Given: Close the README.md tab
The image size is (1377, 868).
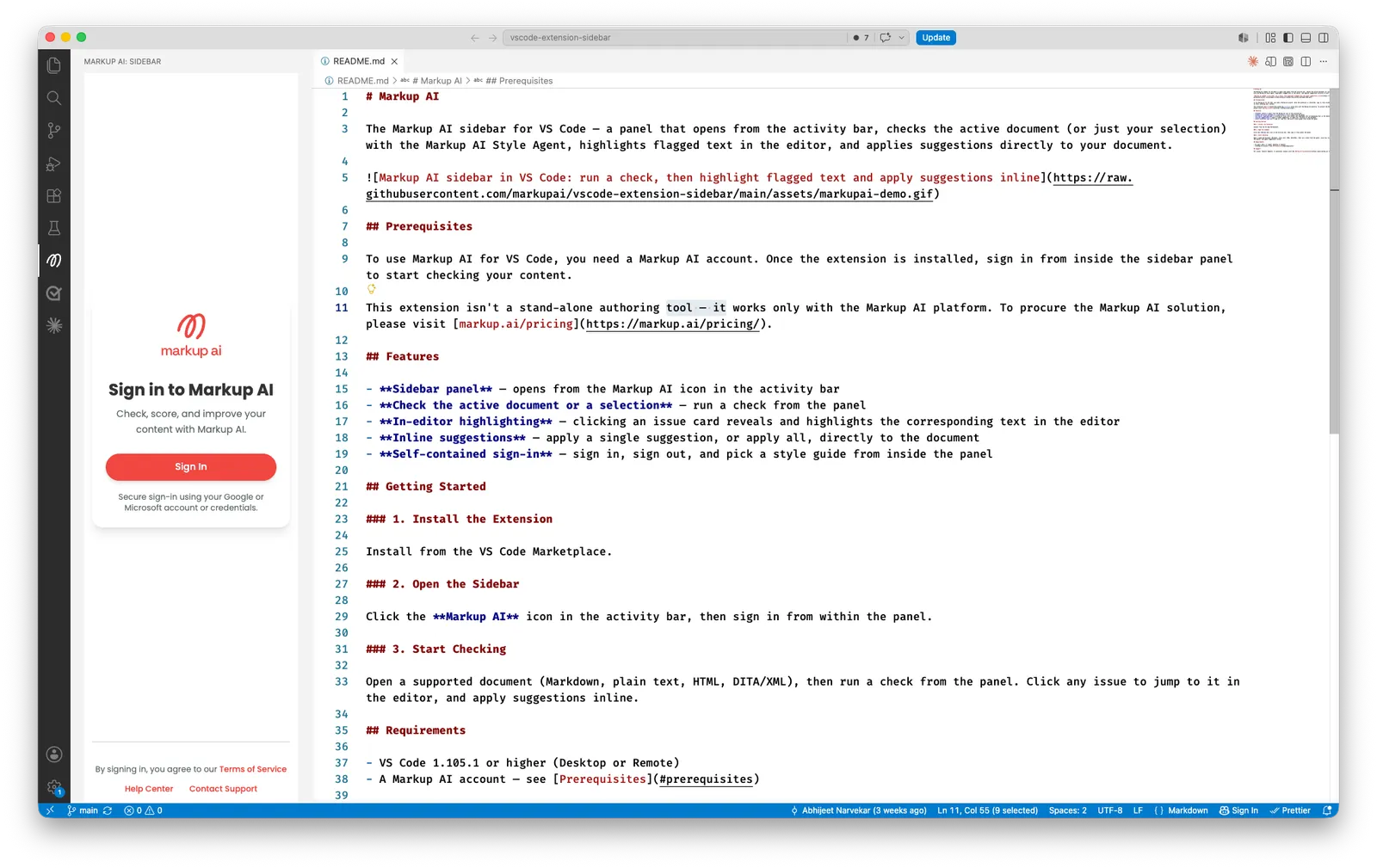Looking at the screenshot, I should [394, 62].
